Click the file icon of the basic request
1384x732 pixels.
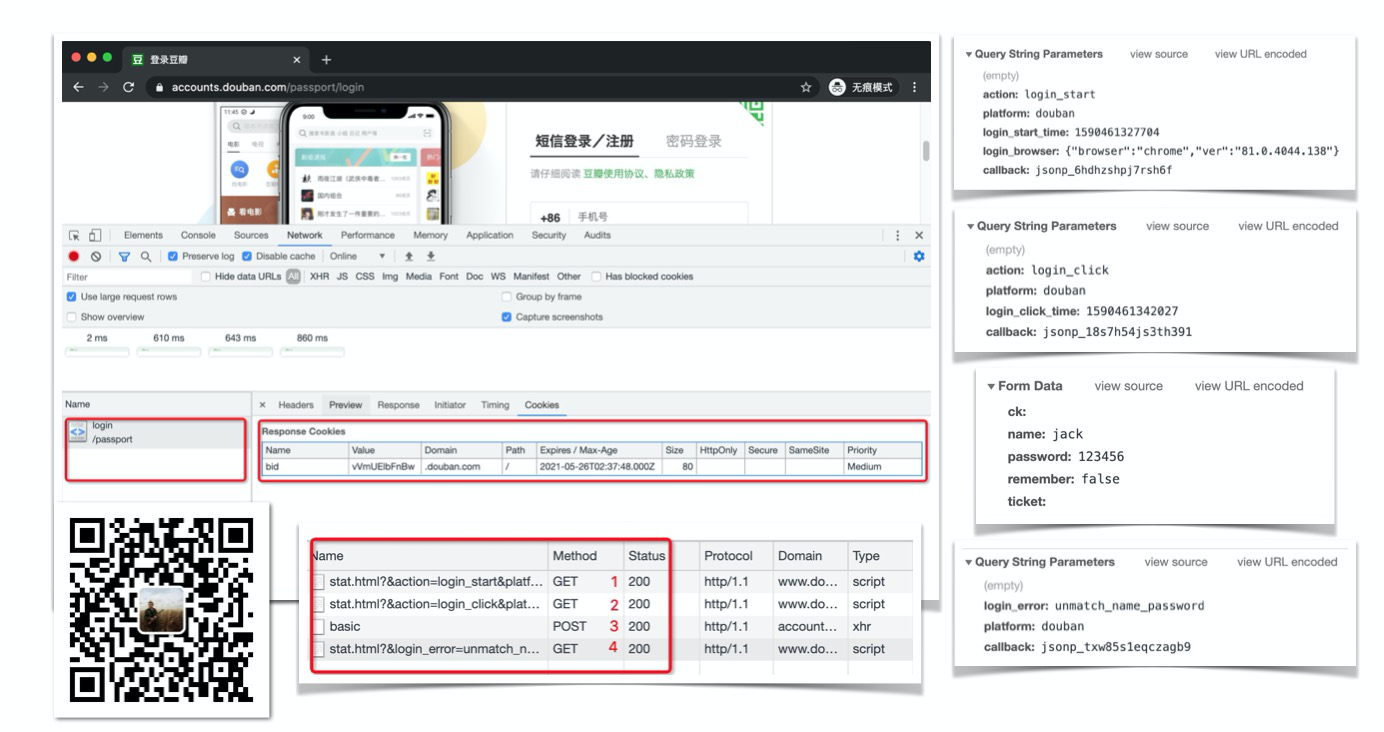[318, 626]
